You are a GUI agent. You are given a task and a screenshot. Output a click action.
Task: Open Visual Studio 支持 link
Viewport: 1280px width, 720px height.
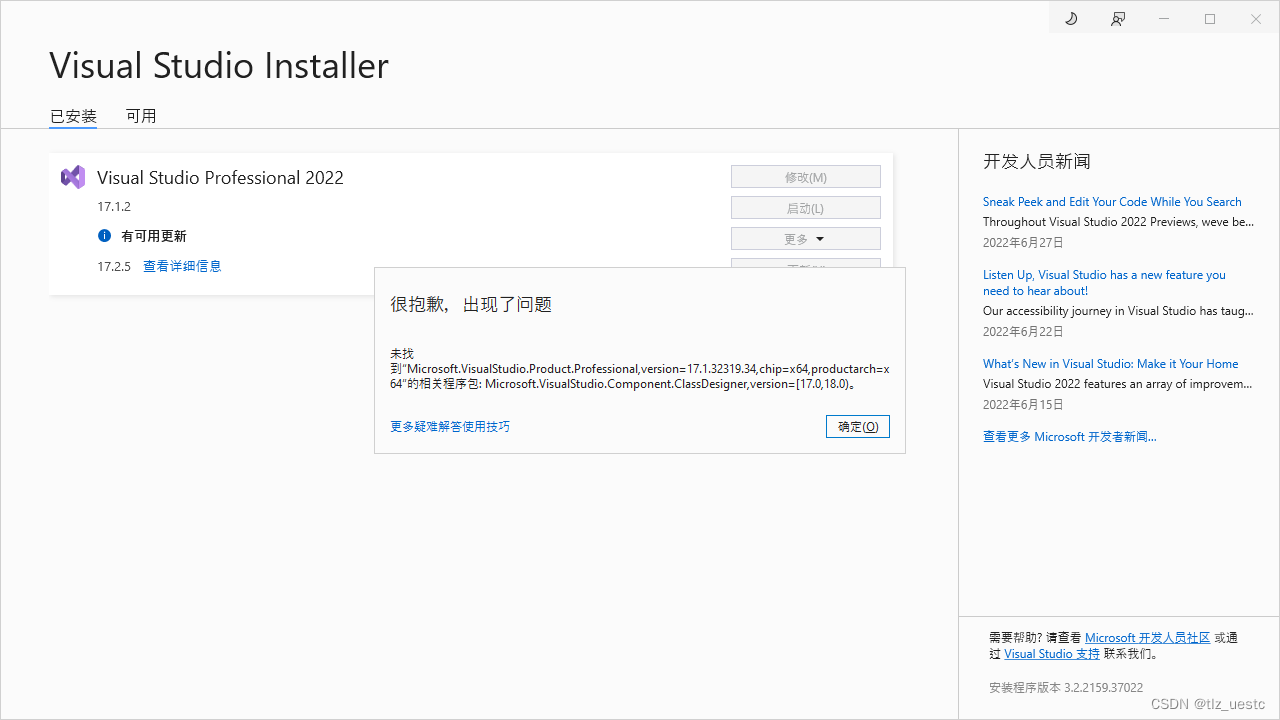[1052, 654]
